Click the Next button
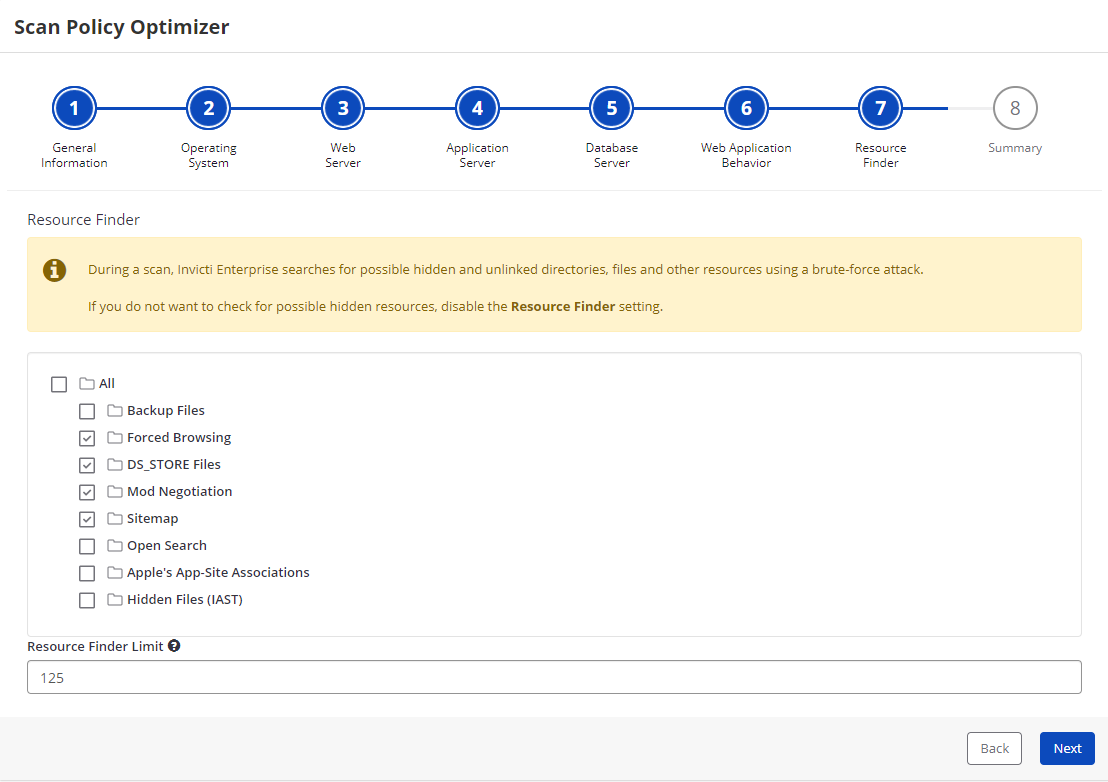Screen dimensions: 1108x782 point(1066,748)
